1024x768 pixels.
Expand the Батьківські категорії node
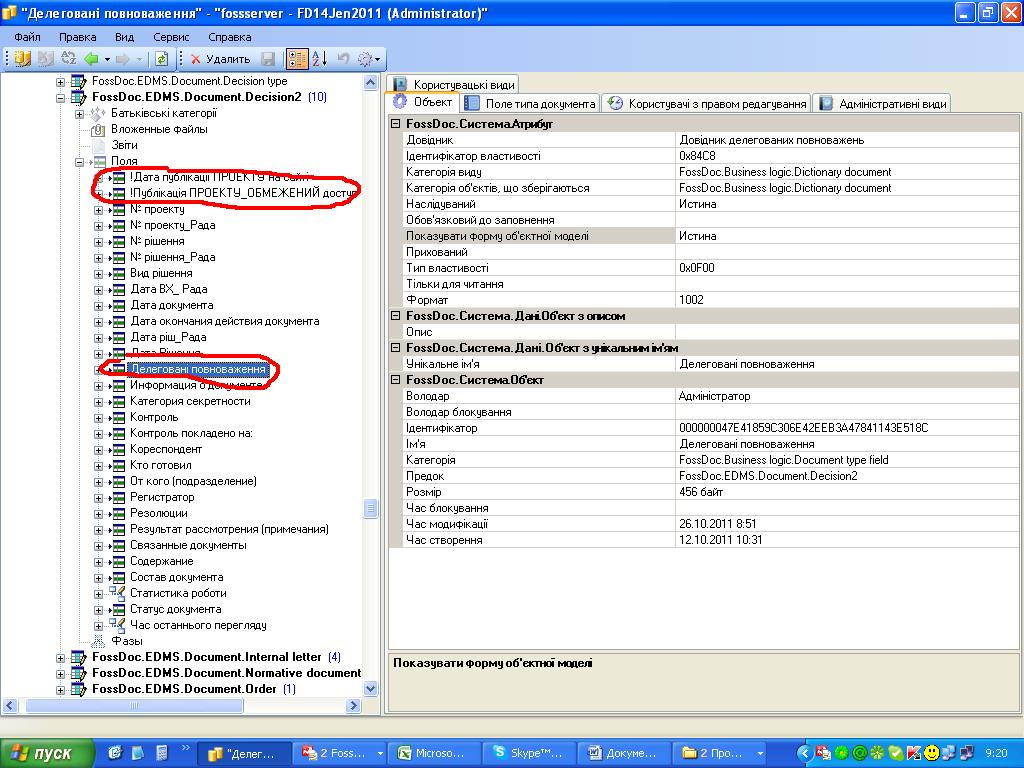[80, 114]
